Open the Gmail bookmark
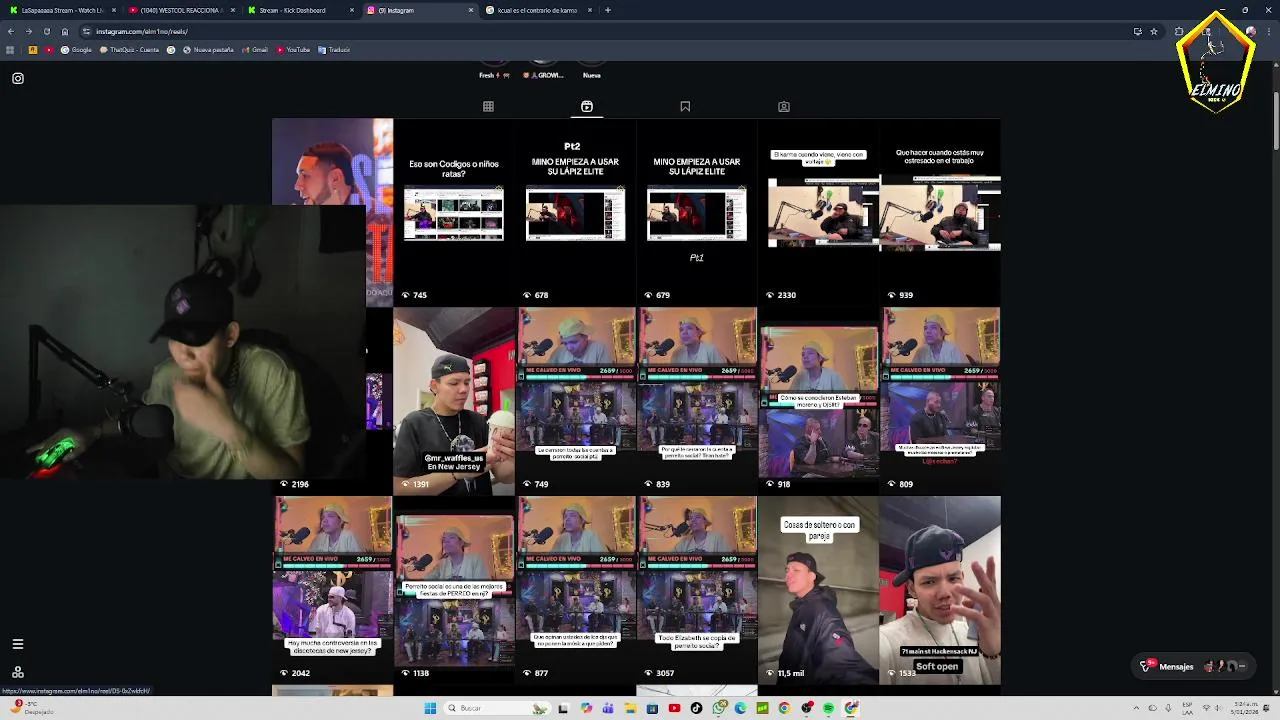The width and height of the screenshot is (1280, 720). tap(254, 49)
